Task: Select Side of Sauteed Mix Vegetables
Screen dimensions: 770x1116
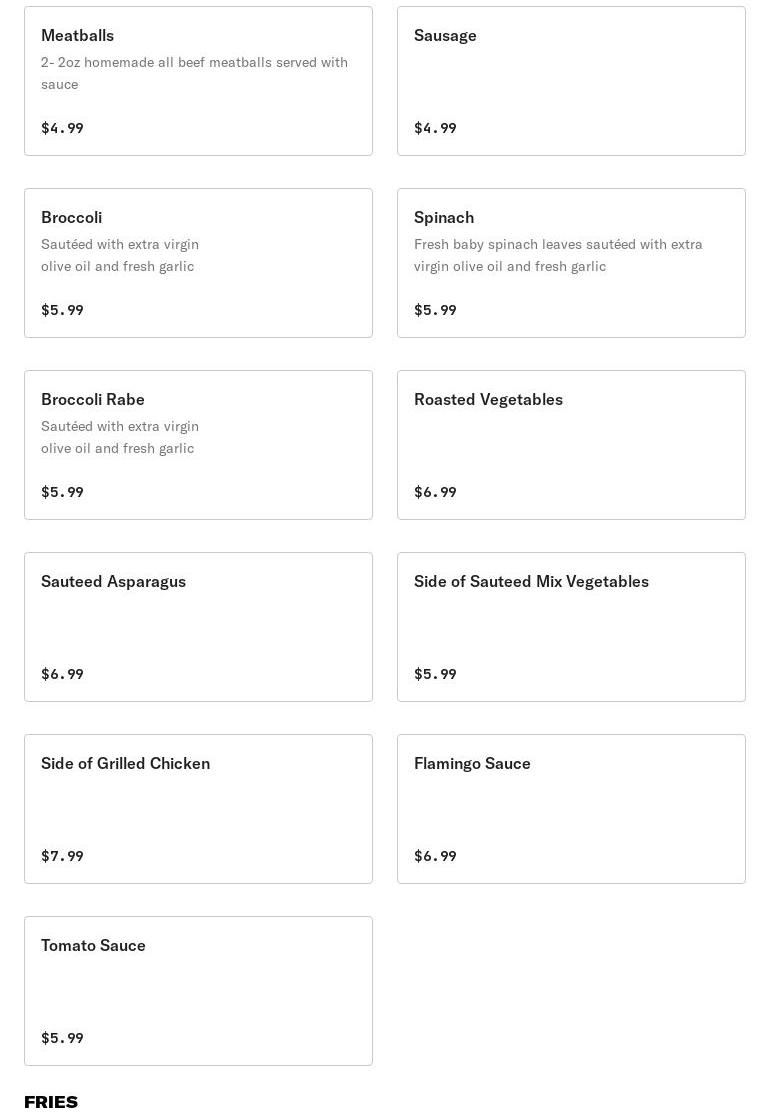Action: [x=531, y=582]
